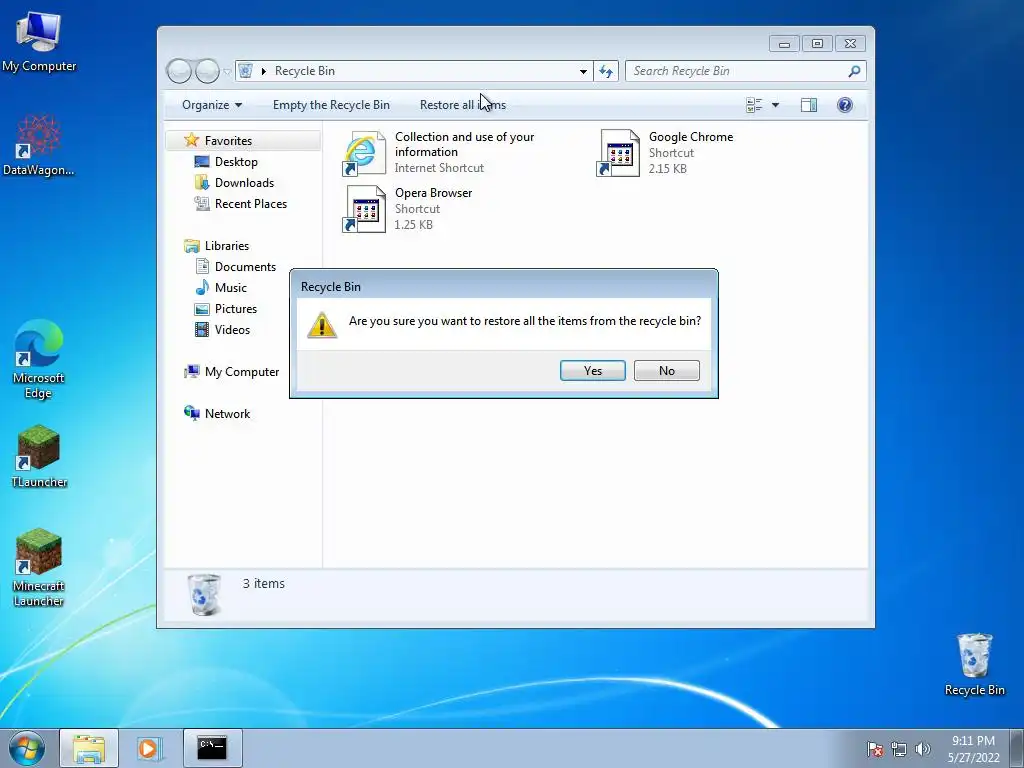Click Restore all items in toolbar
This screenshot has width=1024, height=768.
pyautogui.click(x=462, y=105)
